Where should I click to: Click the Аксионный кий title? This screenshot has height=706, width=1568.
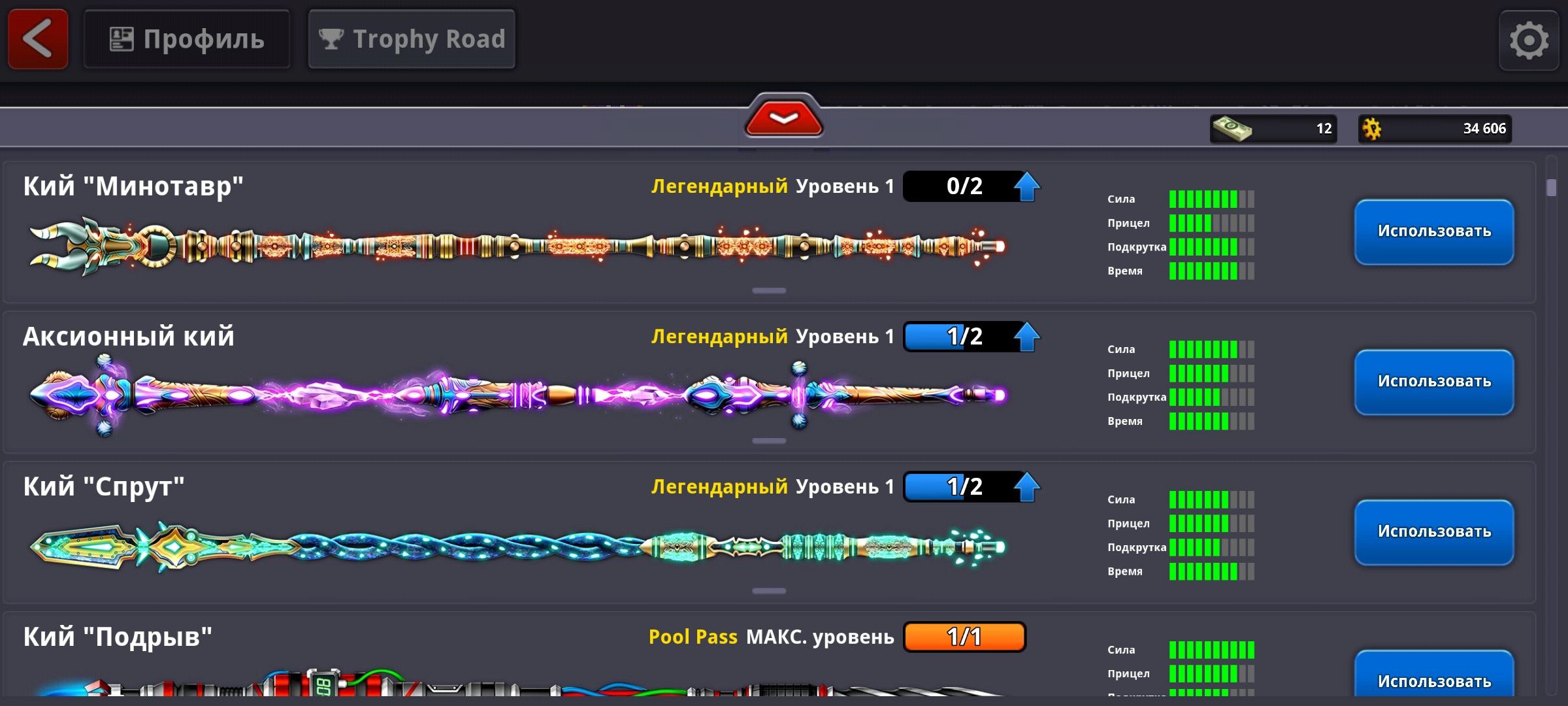[x=129, y=337]
